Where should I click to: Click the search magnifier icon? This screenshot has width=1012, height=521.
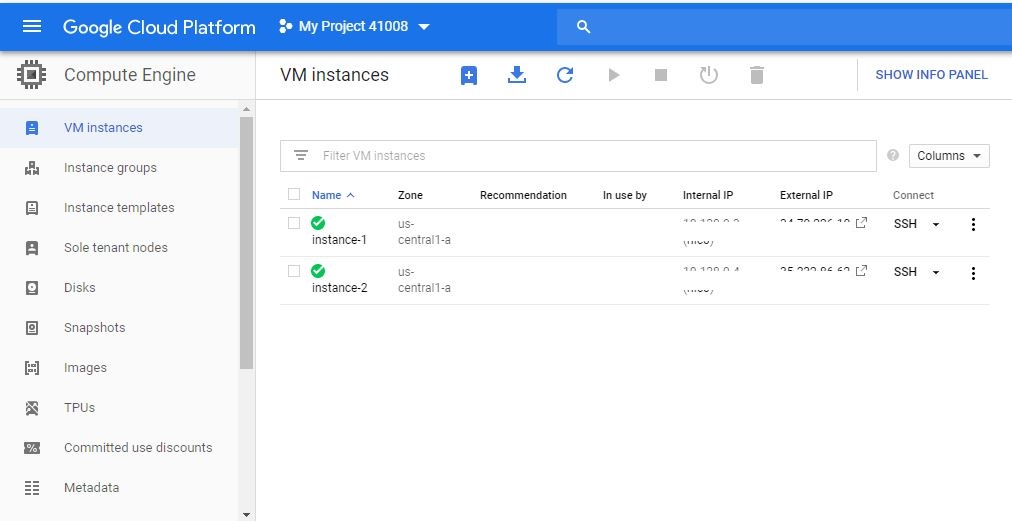pos(583,27)
